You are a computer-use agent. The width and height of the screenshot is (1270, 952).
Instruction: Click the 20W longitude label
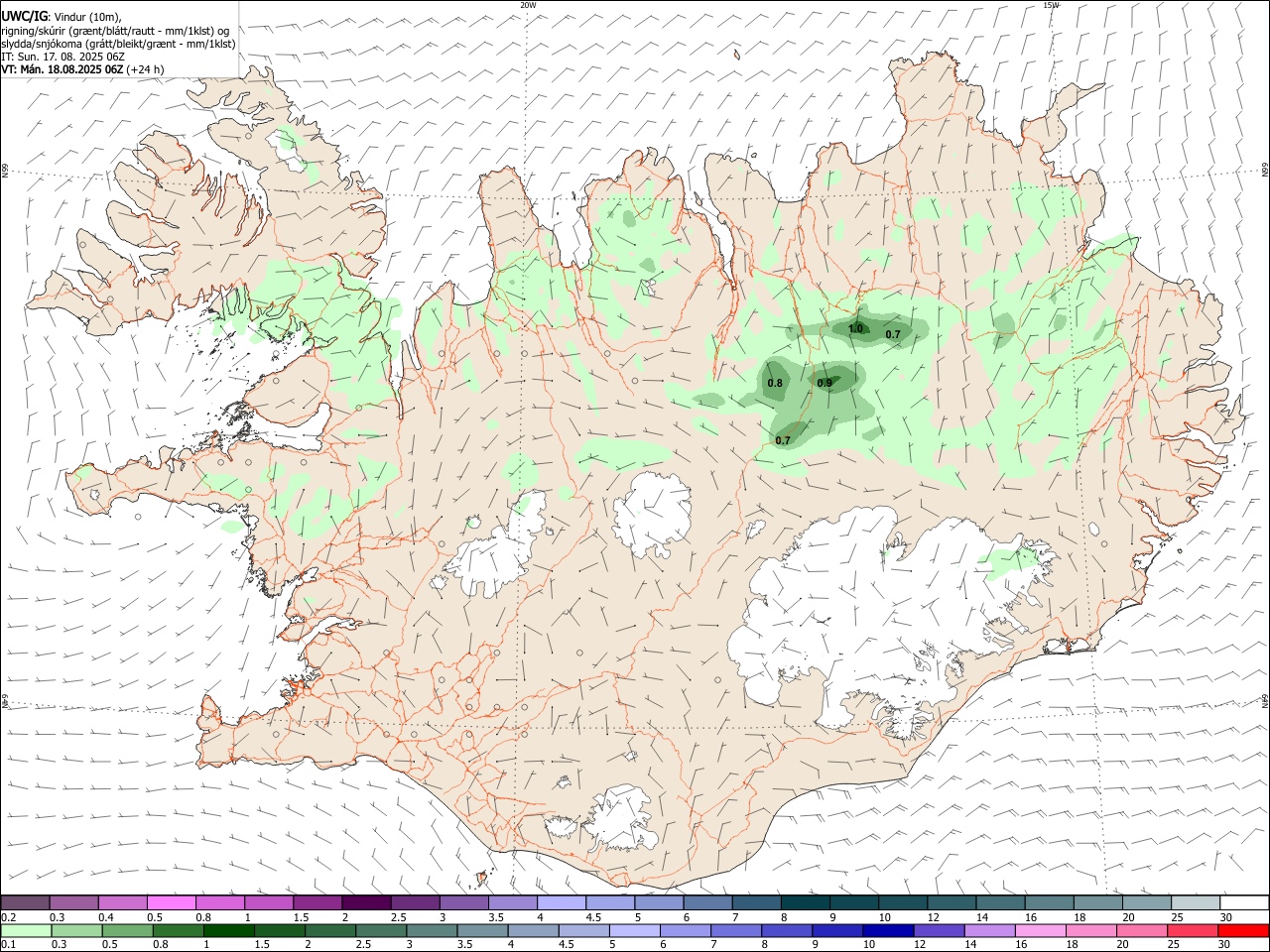coord(528,5)
